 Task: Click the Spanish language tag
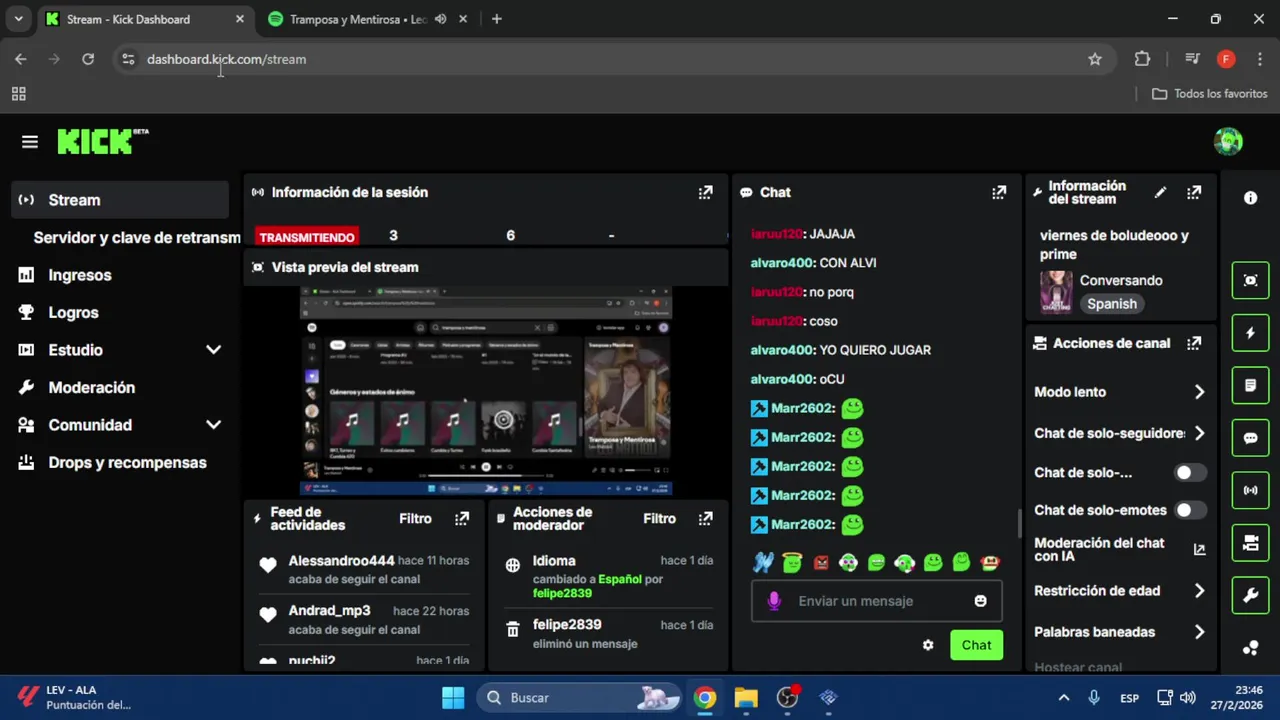pyautogui.click(x=1112, y=304)
